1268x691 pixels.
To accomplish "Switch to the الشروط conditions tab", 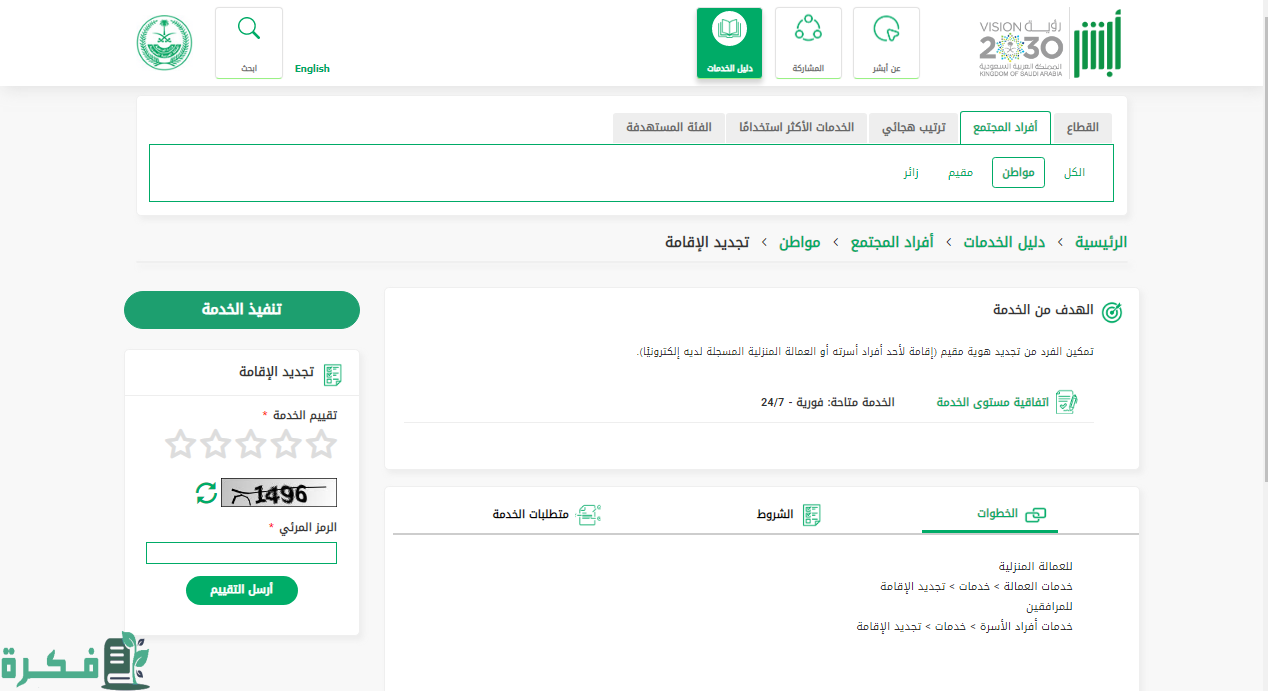I will [x=788, y=514].
